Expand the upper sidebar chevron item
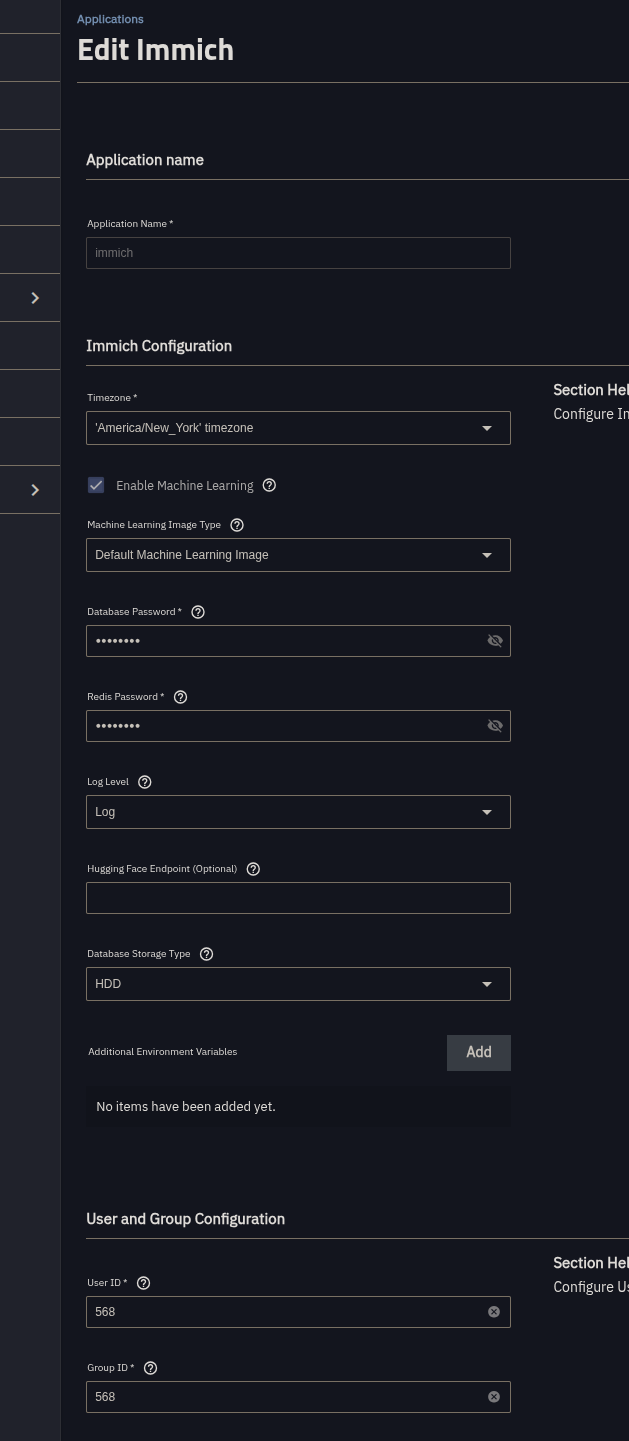 (x=35, y=298)
